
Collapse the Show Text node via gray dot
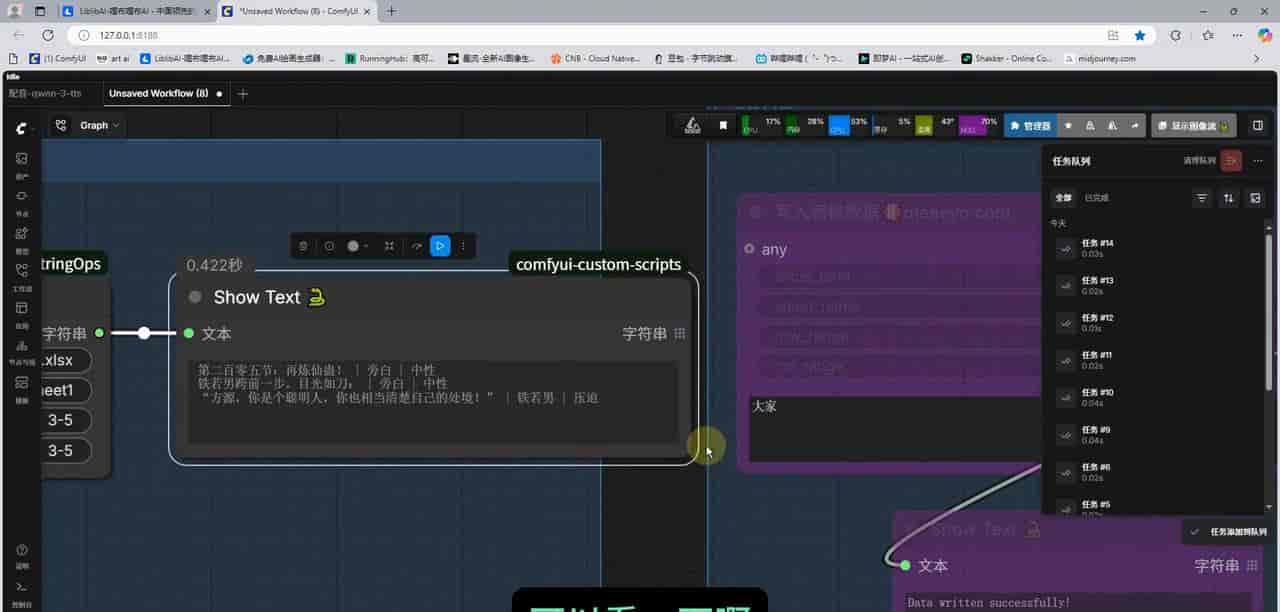pos(195,297)
